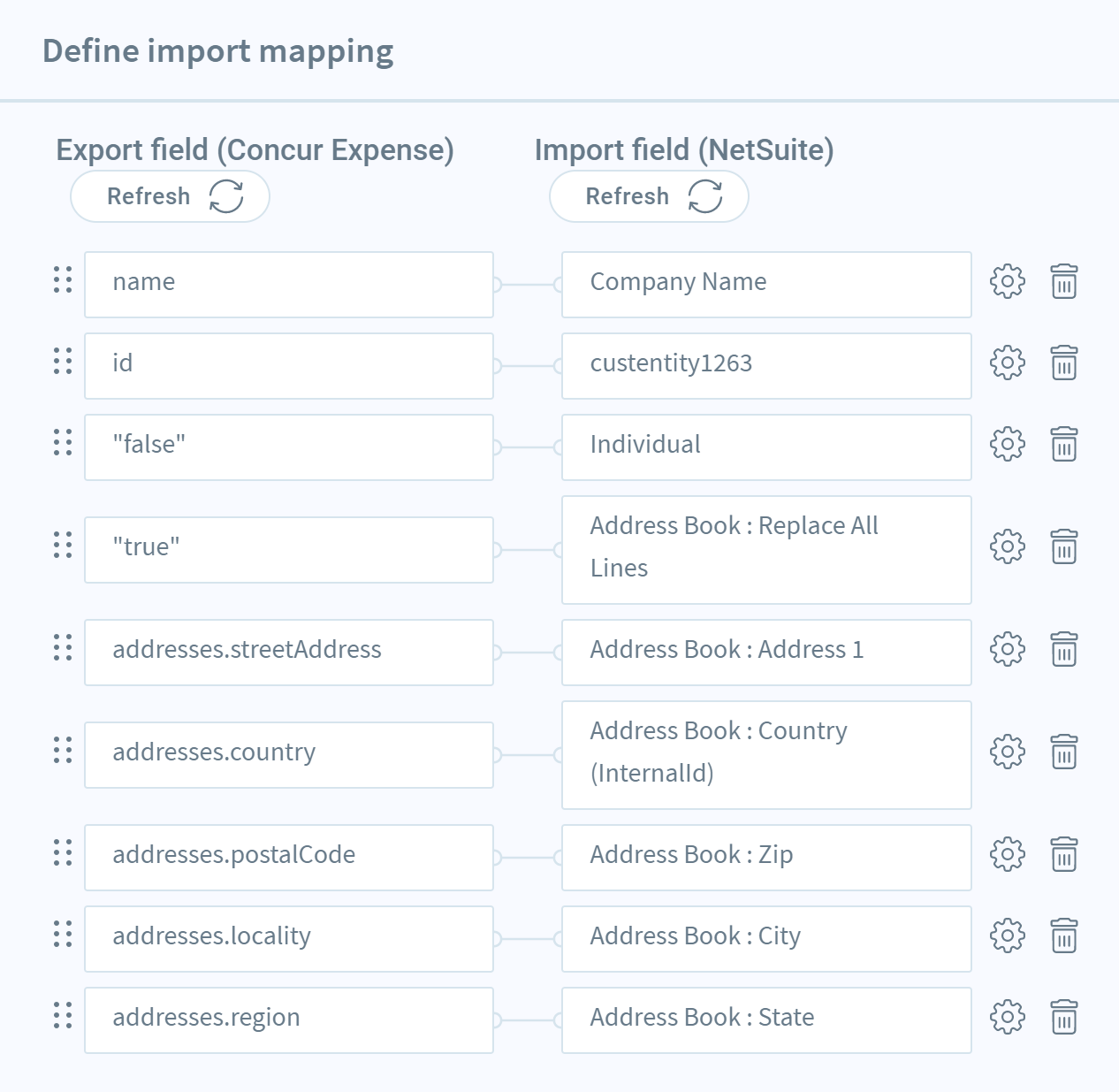Edit the addresses.locality export field
1119x1092 pixels.
289,939
